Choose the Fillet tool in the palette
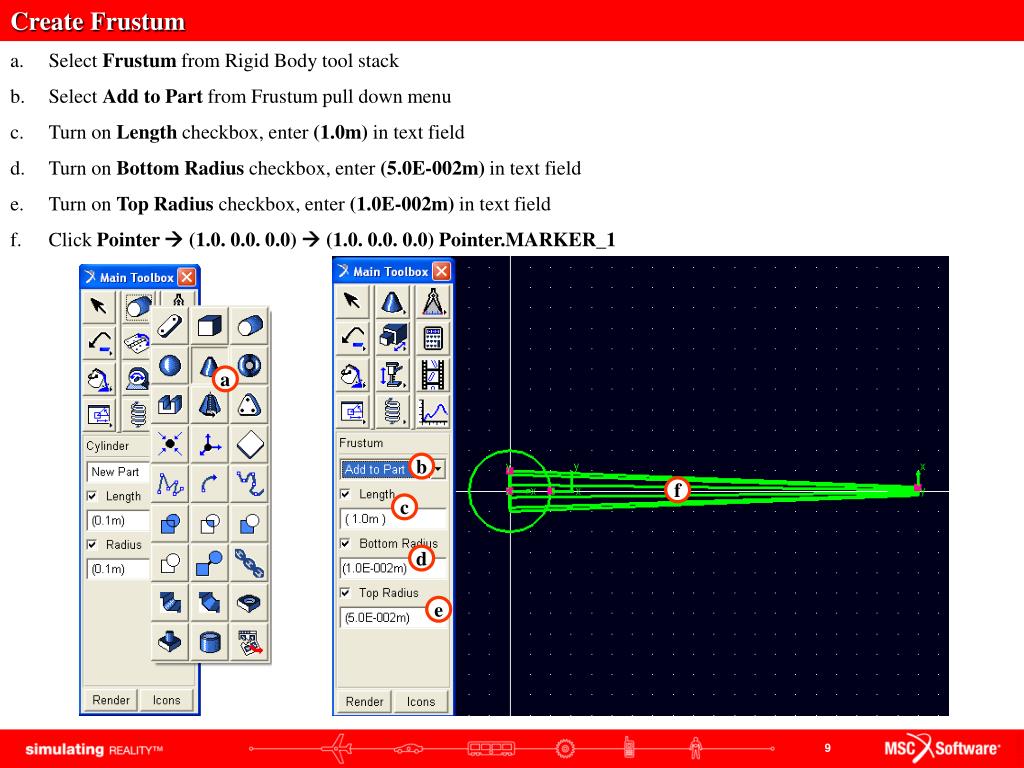This screenshot has height=768, width=1024. click(x=170, y=602)
